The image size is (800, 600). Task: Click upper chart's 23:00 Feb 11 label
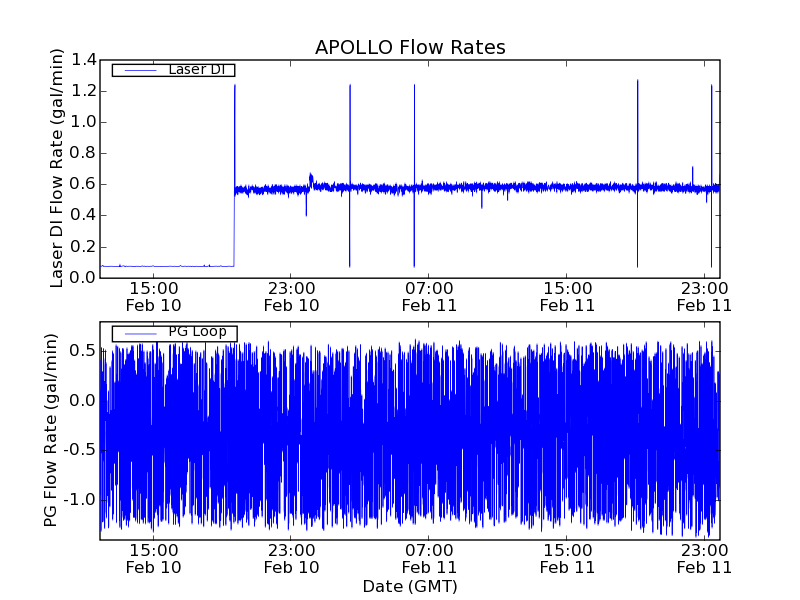705,297
